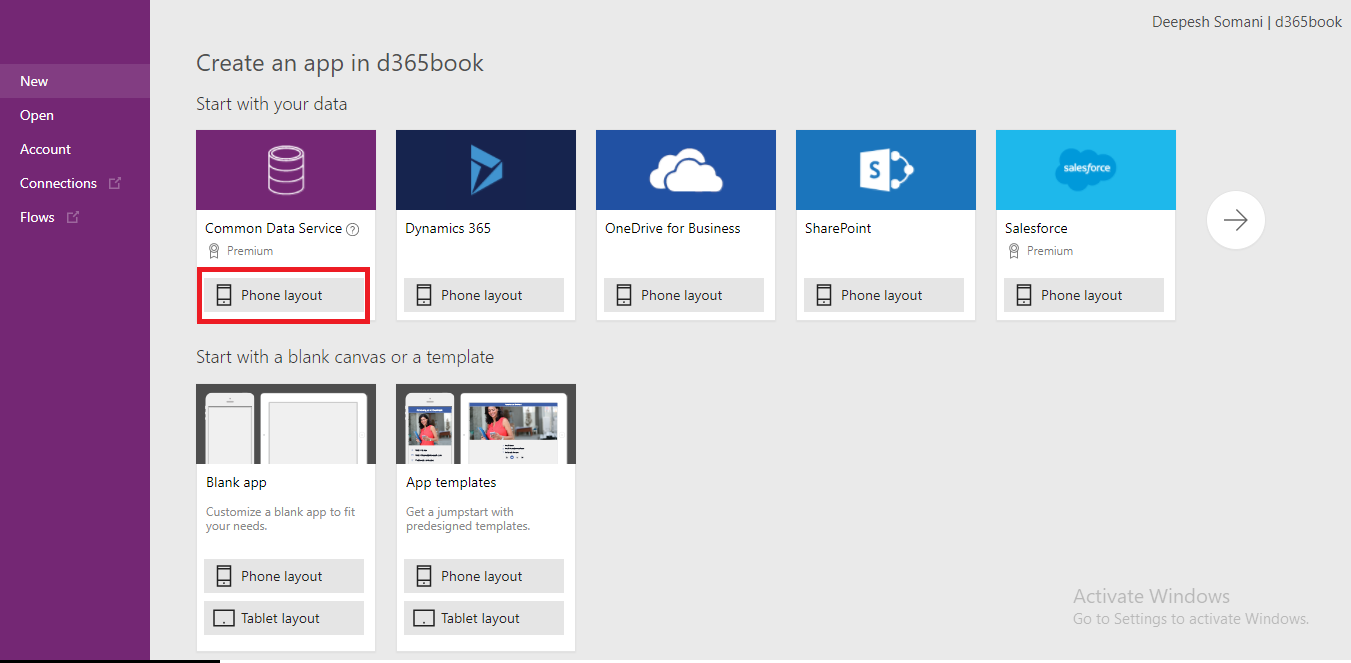Viewport: 1351px width, 663px height.
Task: Choose Phone layout for SharePoint
Action: [x=884, y=295]
